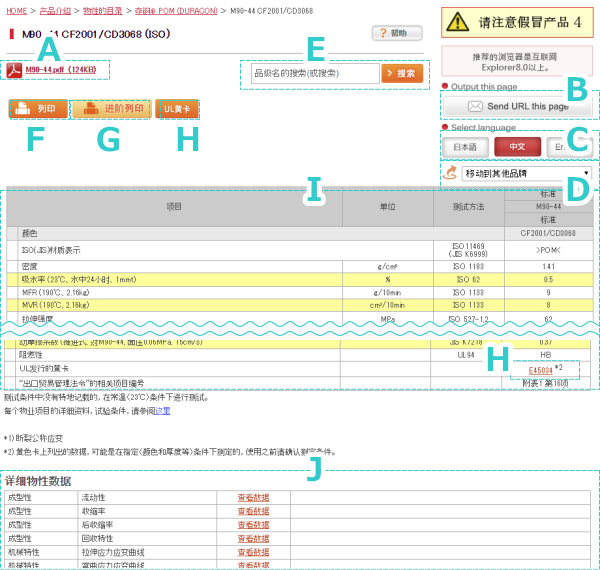Screen dimensions: 600x570
Task: Click the UL94 test method cell
Action: [466, 355]
